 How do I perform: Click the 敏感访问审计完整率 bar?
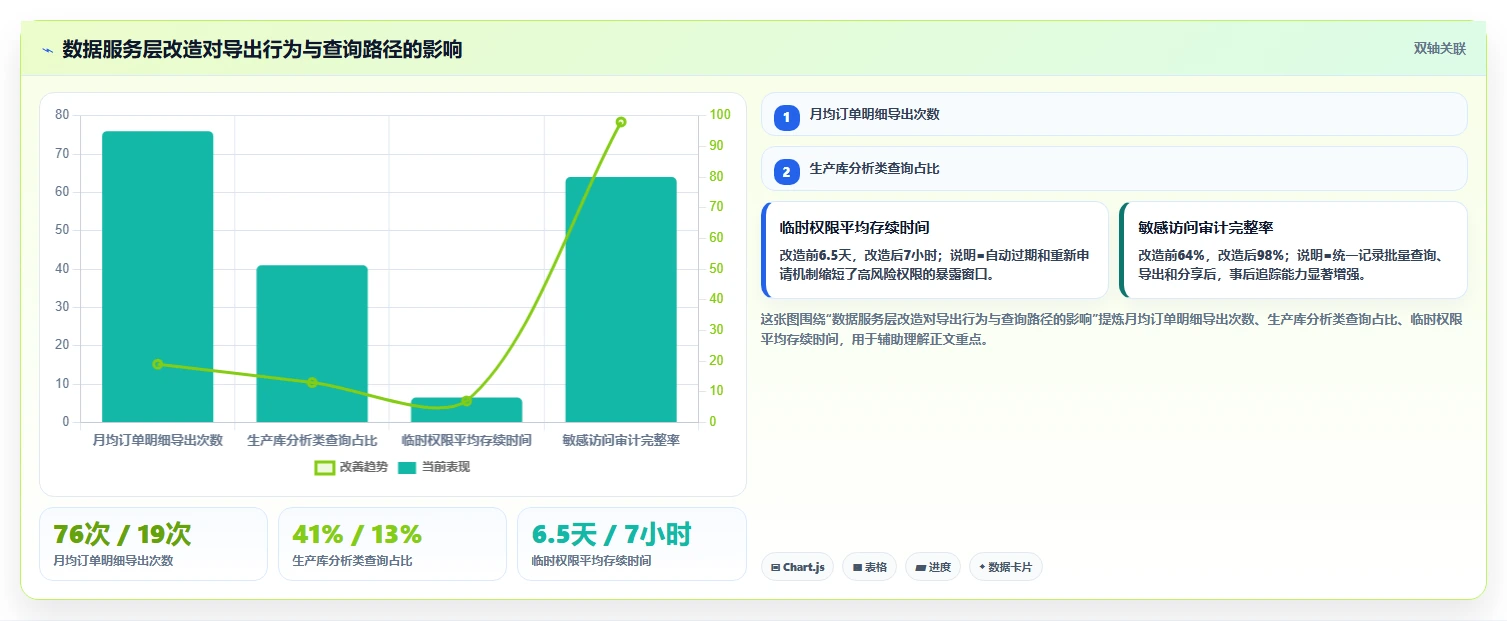pyautogui.click(x=621, y=300)
